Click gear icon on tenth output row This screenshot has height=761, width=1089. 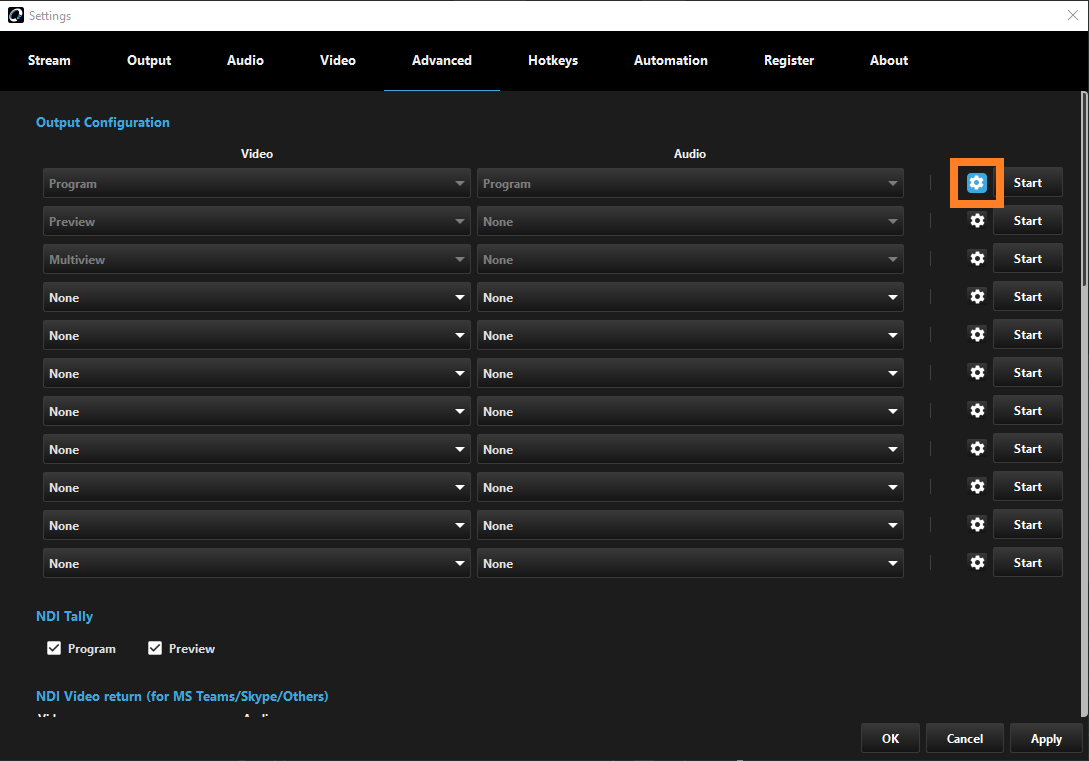pos(977,525)
